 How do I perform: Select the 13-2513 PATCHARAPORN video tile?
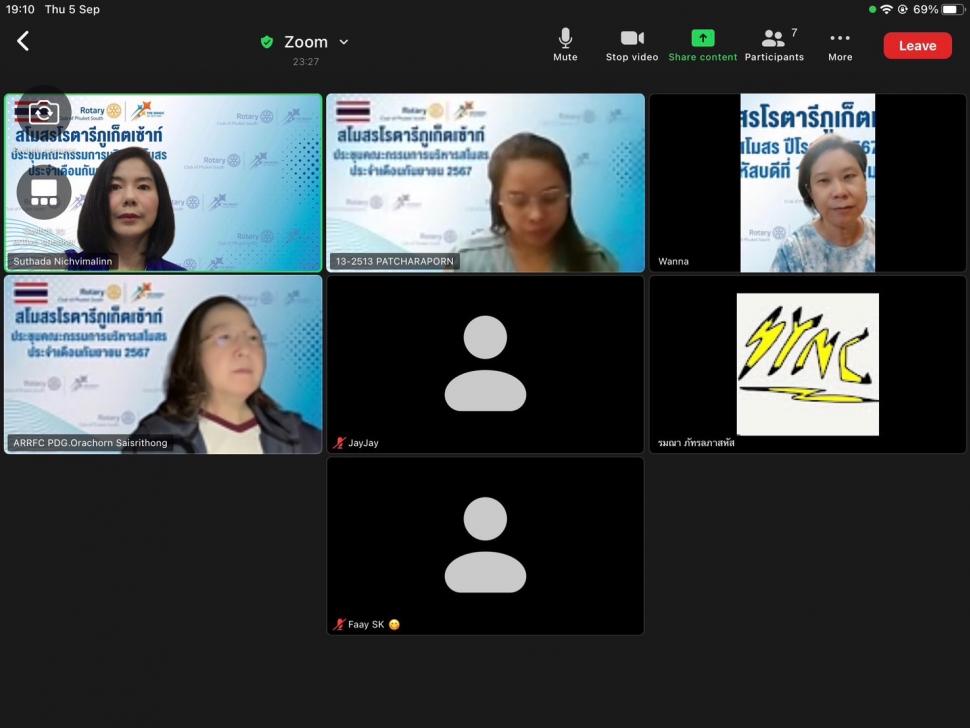tap(485, 182)
